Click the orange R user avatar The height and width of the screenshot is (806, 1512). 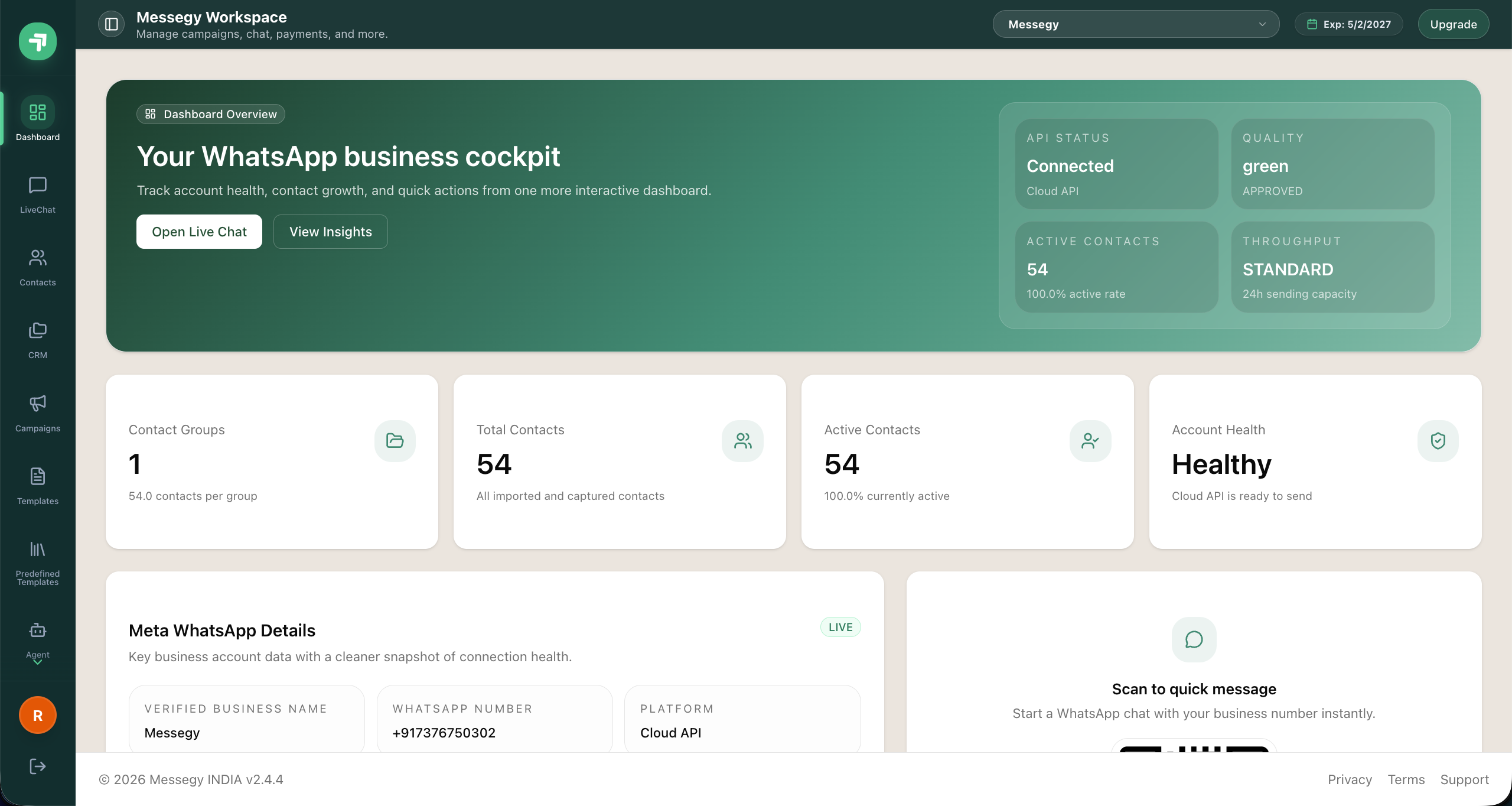click(38, 715)
